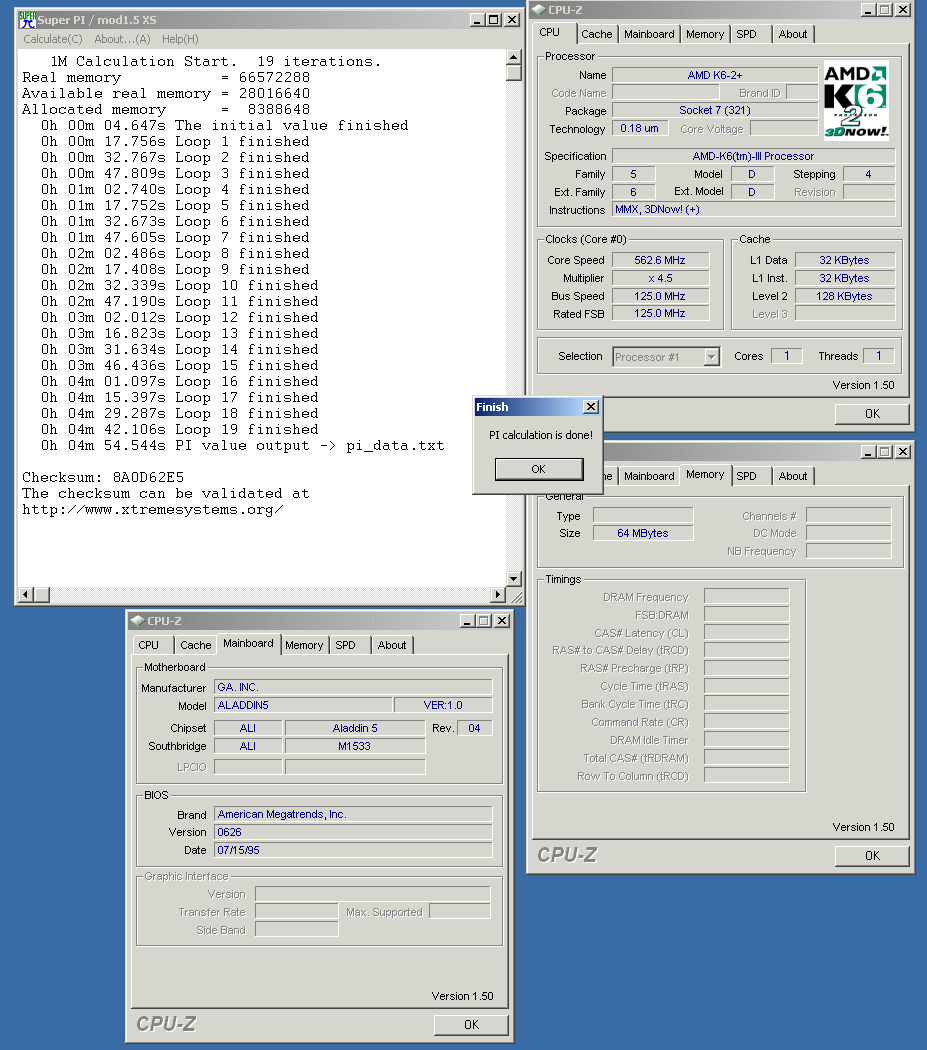Click the Southbridge value M1533
Image resolution: width=927 pixels, height=1050 pixels.
click(355, 746)
